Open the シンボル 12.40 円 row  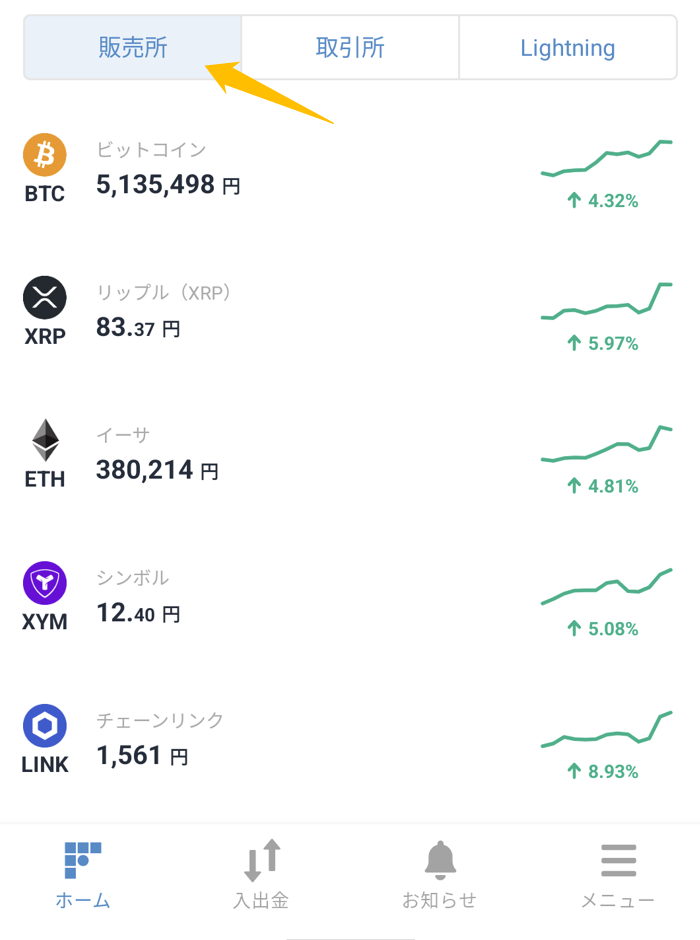(x=350, y=597)
